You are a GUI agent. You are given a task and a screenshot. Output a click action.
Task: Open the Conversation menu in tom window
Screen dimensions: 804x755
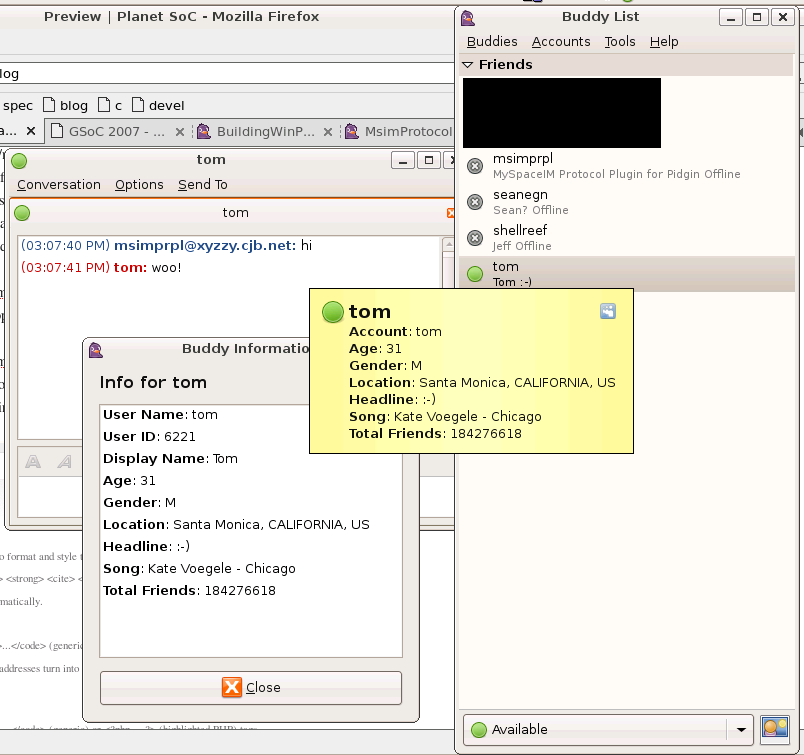tap(58, 185)
